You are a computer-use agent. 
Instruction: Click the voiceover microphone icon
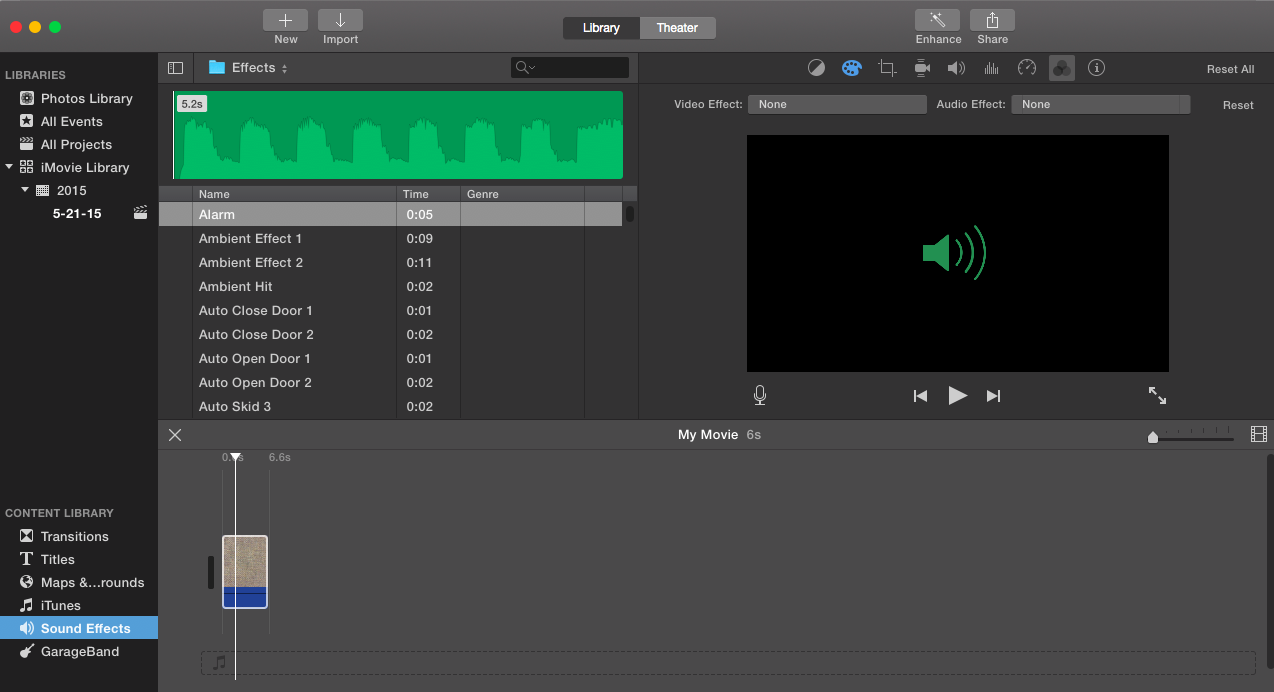pos(760,396)
